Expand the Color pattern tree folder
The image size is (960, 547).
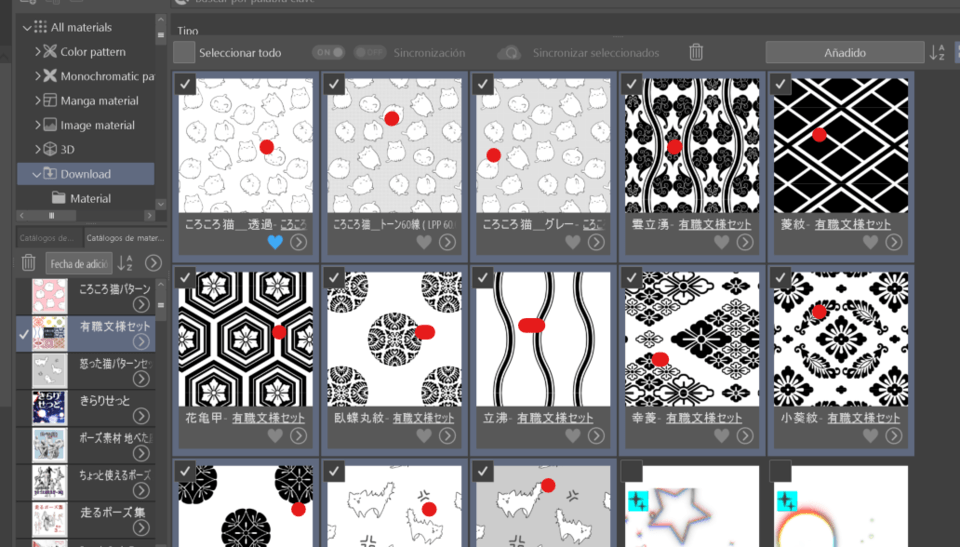click(38, 52)
